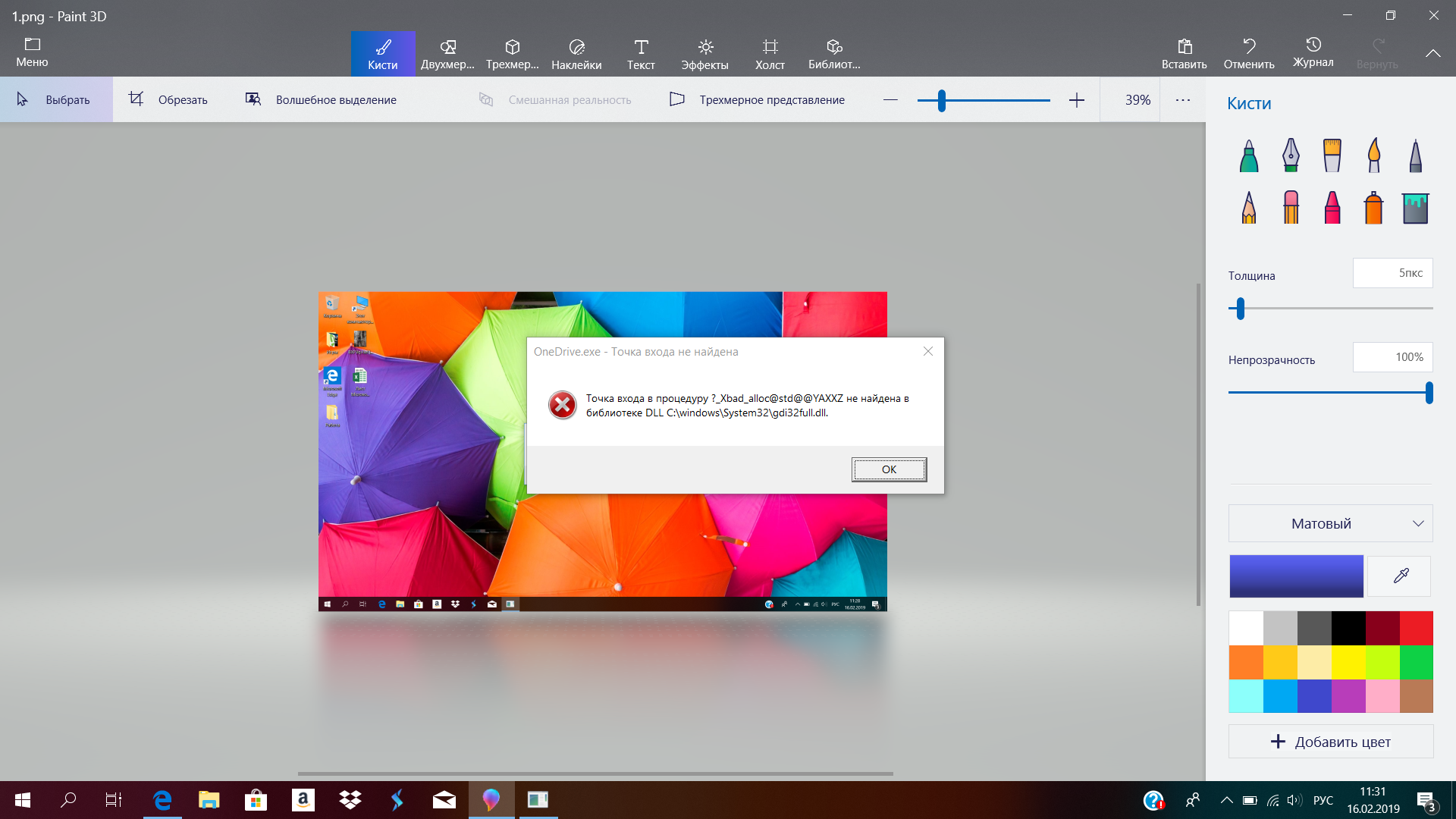Open the Библиотека трехмерных объектов tab
1456x819 pixels.
click(834, 54)
